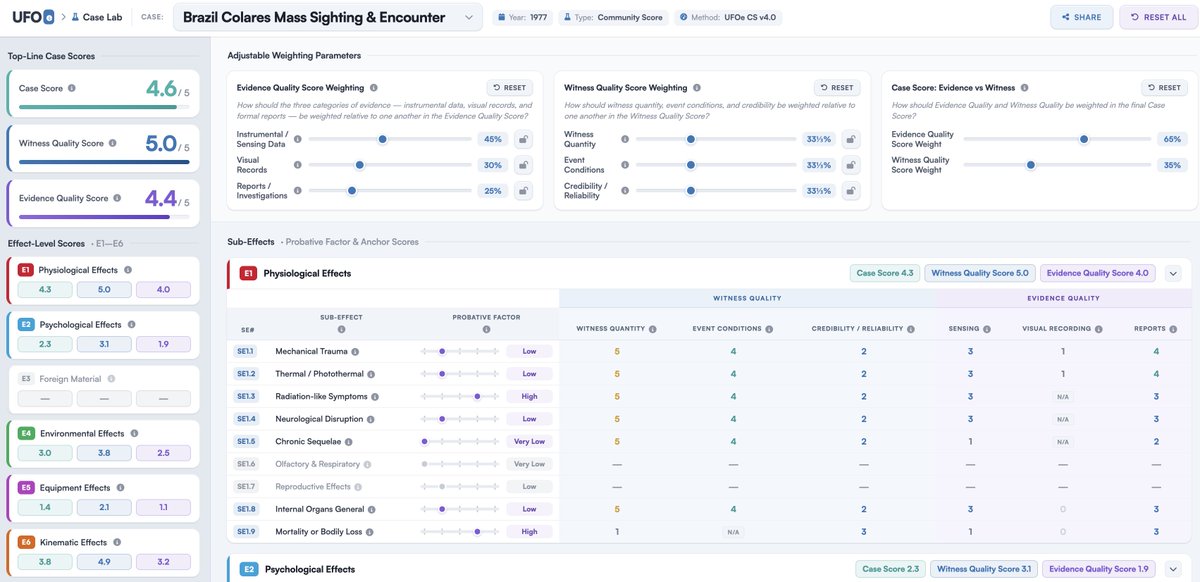1200x582 pixels.
Task: Click info icon beside Credibility / Reliability weight slider
Action: tap(625, 191)
